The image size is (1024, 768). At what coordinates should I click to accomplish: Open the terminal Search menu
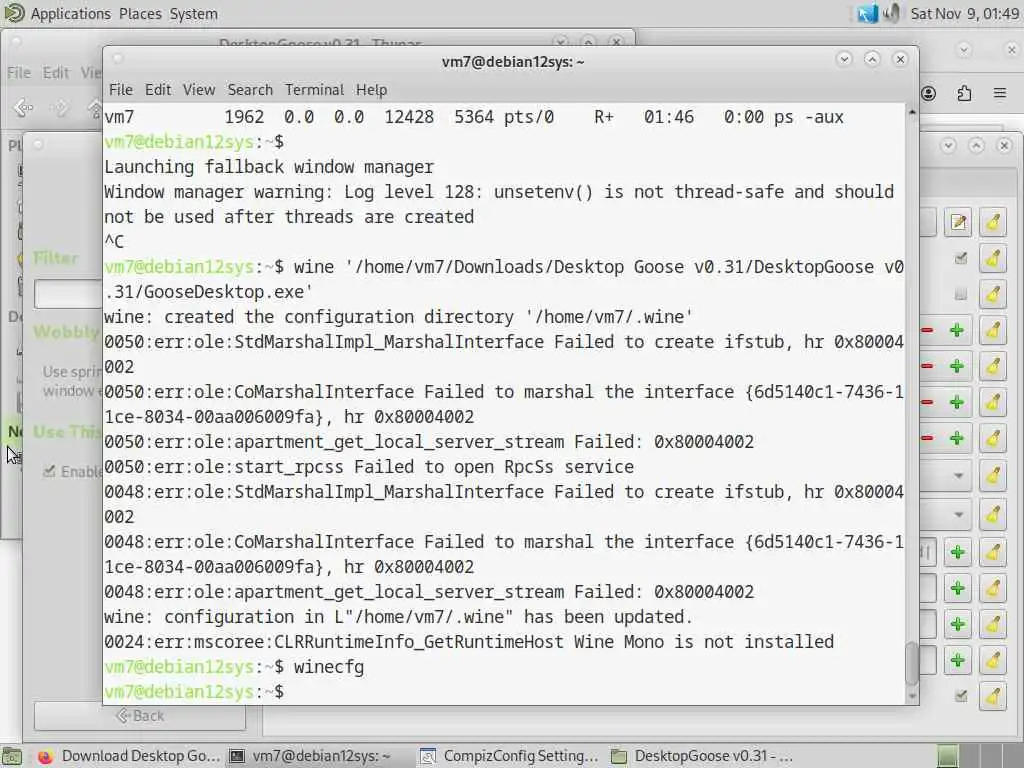click(249, 89)
